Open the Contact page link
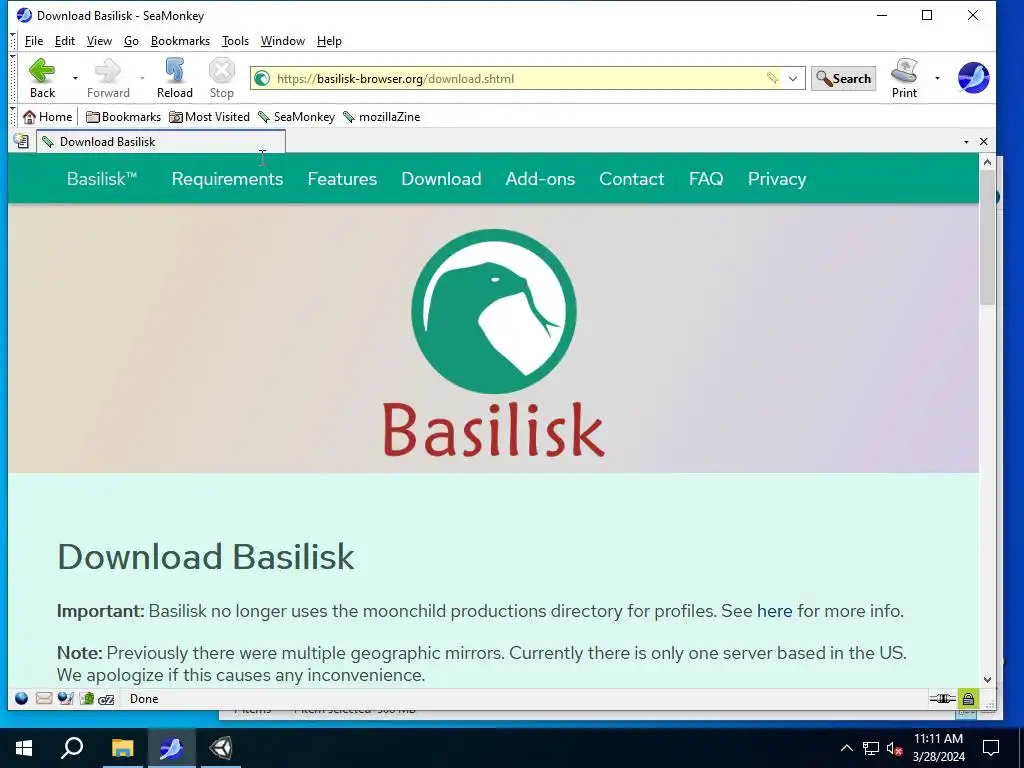The width and height of the screenshot is (1024, 768). tap(632, 179)
